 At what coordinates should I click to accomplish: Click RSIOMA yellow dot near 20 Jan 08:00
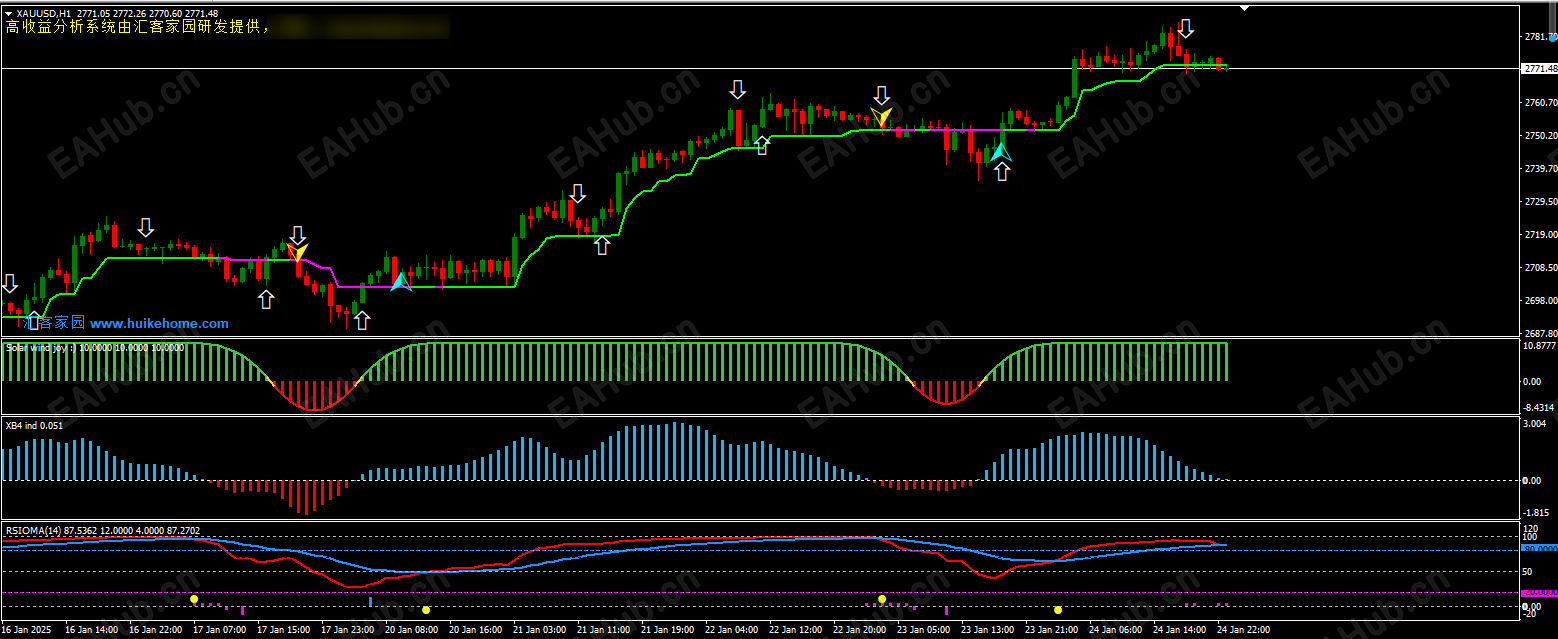click(426, 609)
